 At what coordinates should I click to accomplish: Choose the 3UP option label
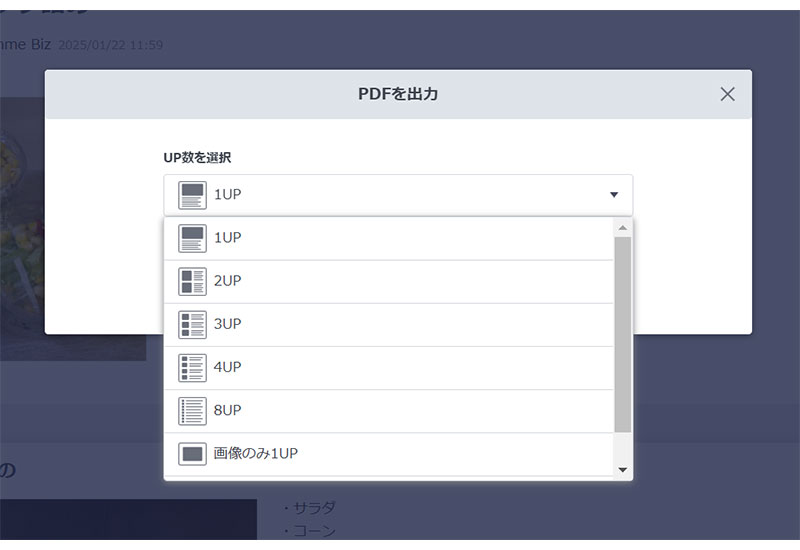pos(228,324)
